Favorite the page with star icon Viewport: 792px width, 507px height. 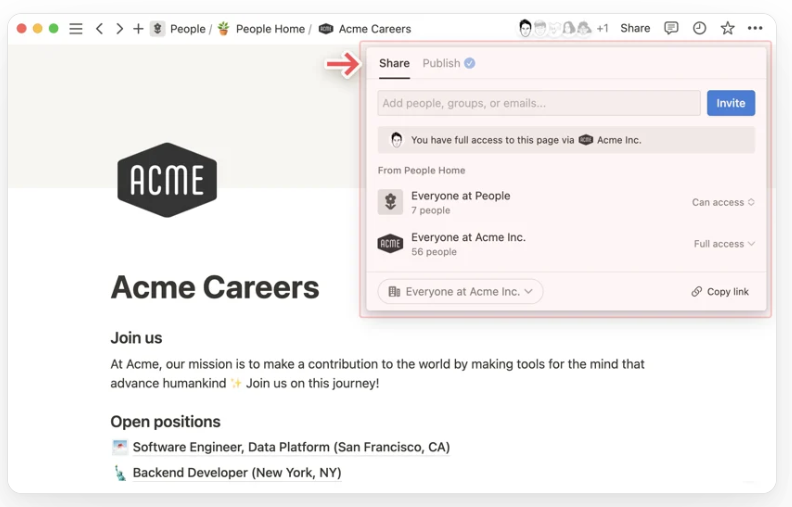727,28
